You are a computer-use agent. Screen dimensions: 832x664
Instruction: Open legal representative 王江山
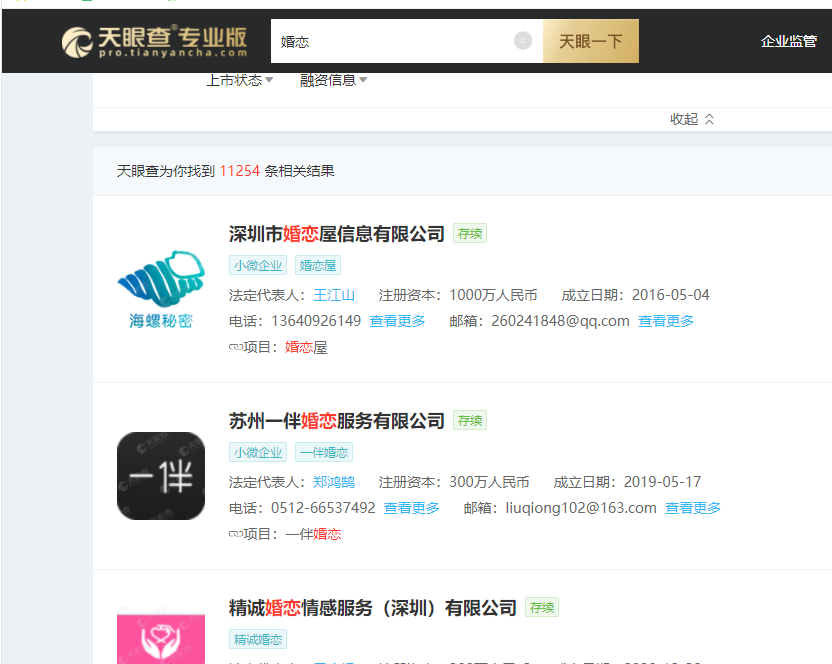click(x=334, y=295)
